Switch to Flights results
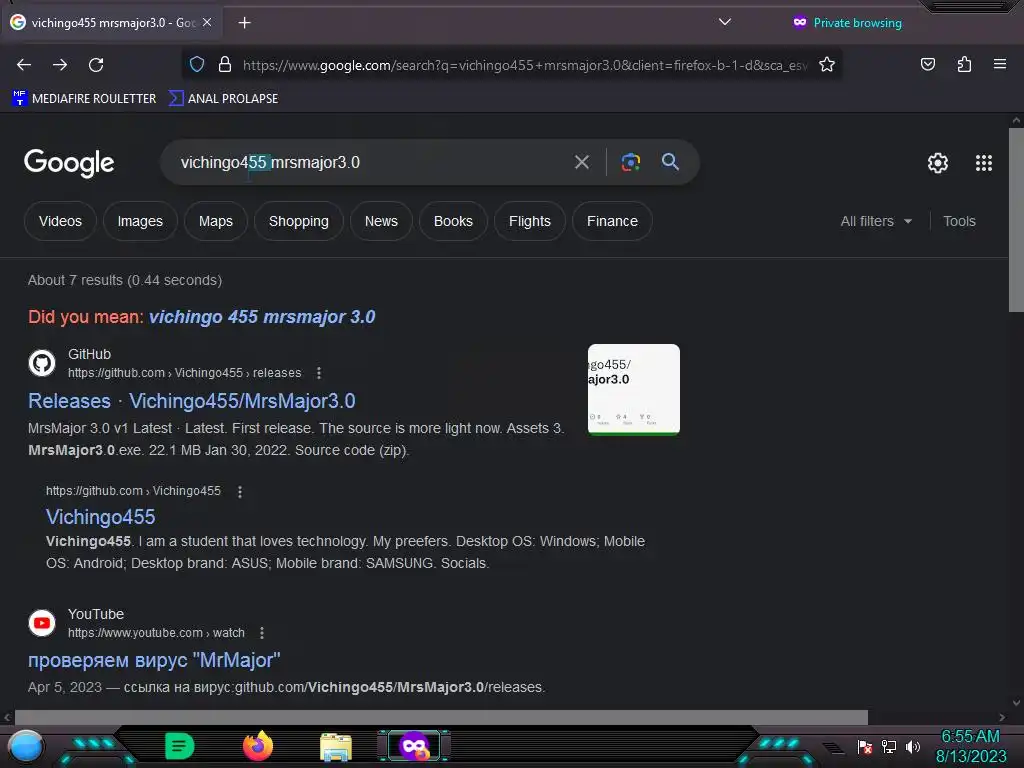Viewport: 1024px width, 768px height. coord(530,221)
